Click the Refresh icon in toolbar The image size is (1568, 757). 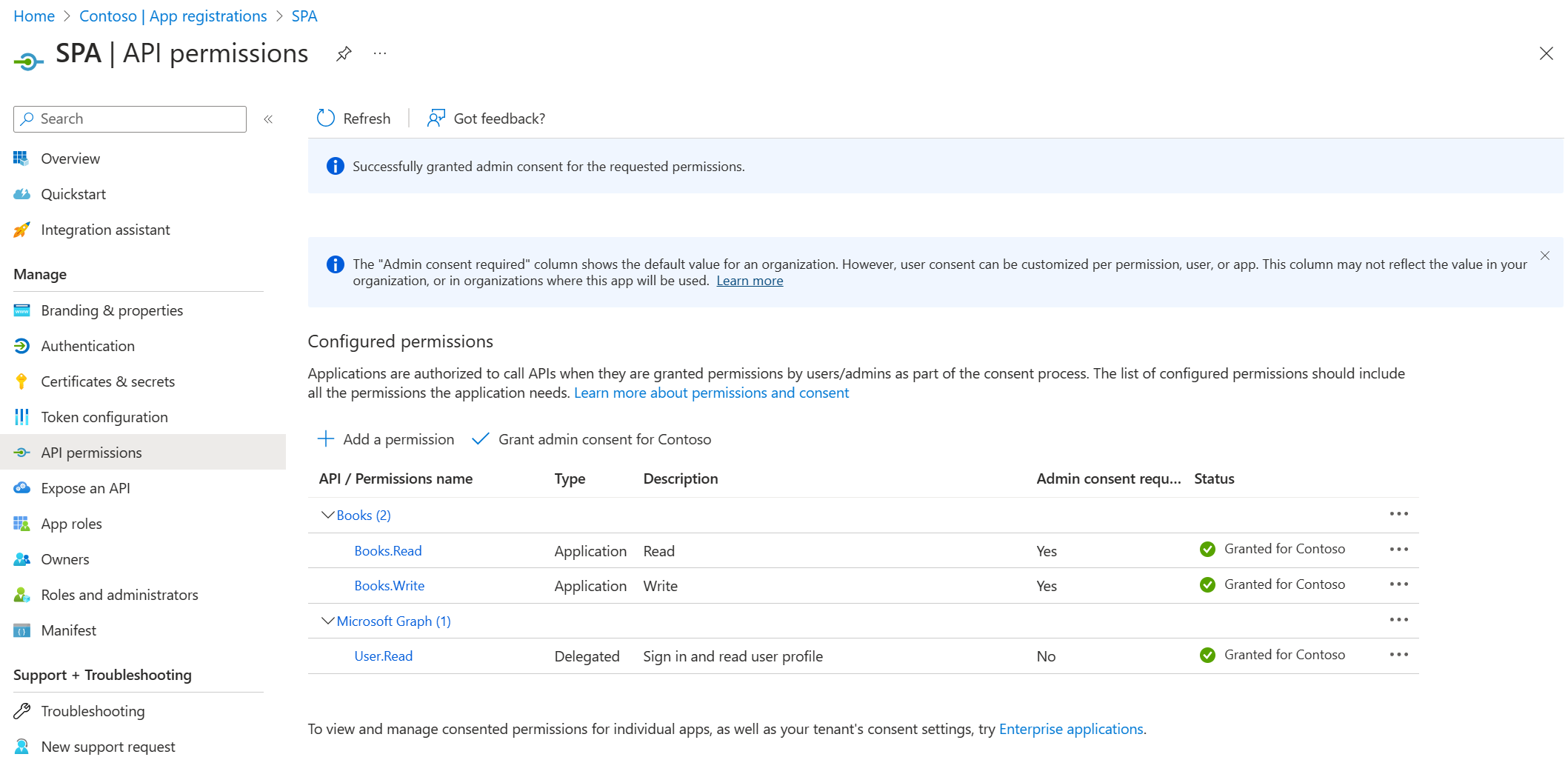(326, 119)
